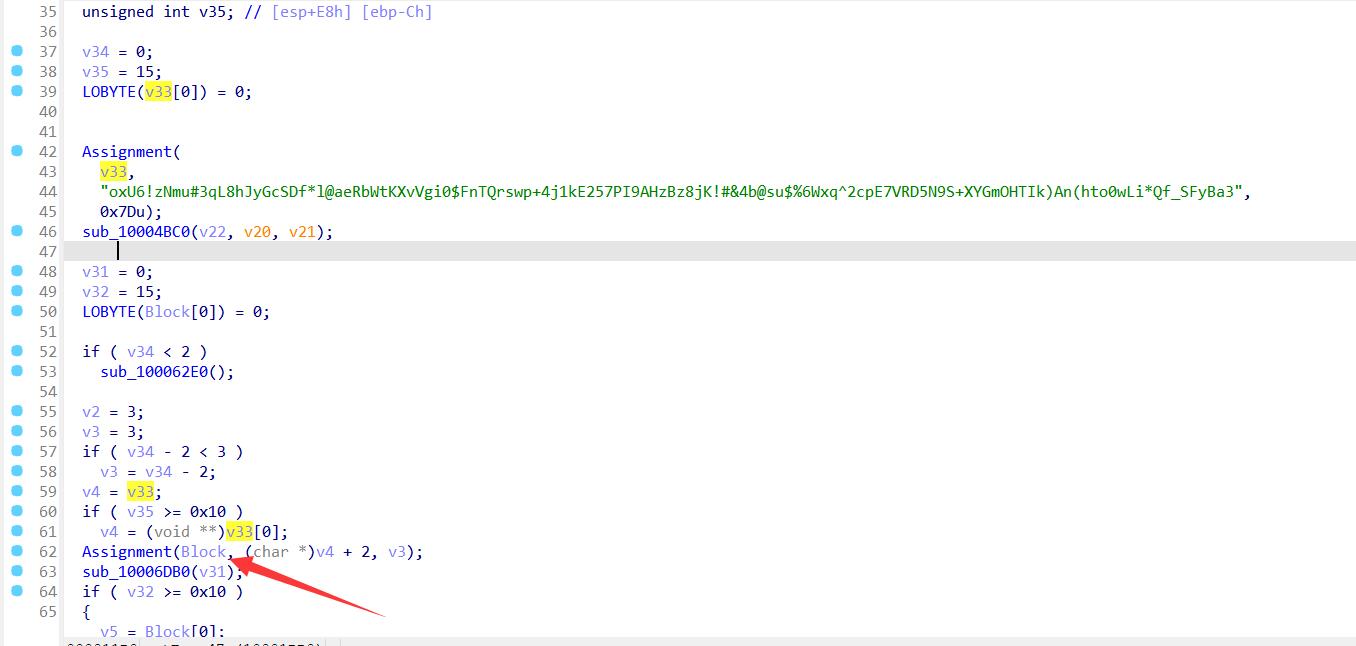This screenshot has height=646, width=1356.
Task: Click the blue dot beside line 64
Action: [x=17, y=591]
